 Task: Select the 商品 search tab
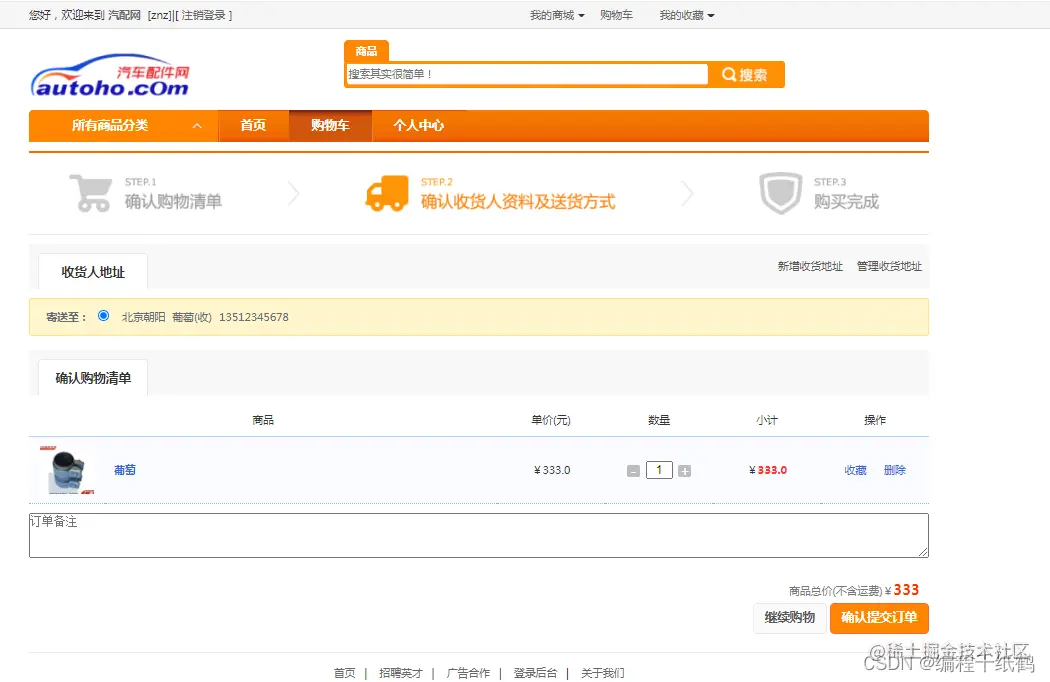(366, 51)
